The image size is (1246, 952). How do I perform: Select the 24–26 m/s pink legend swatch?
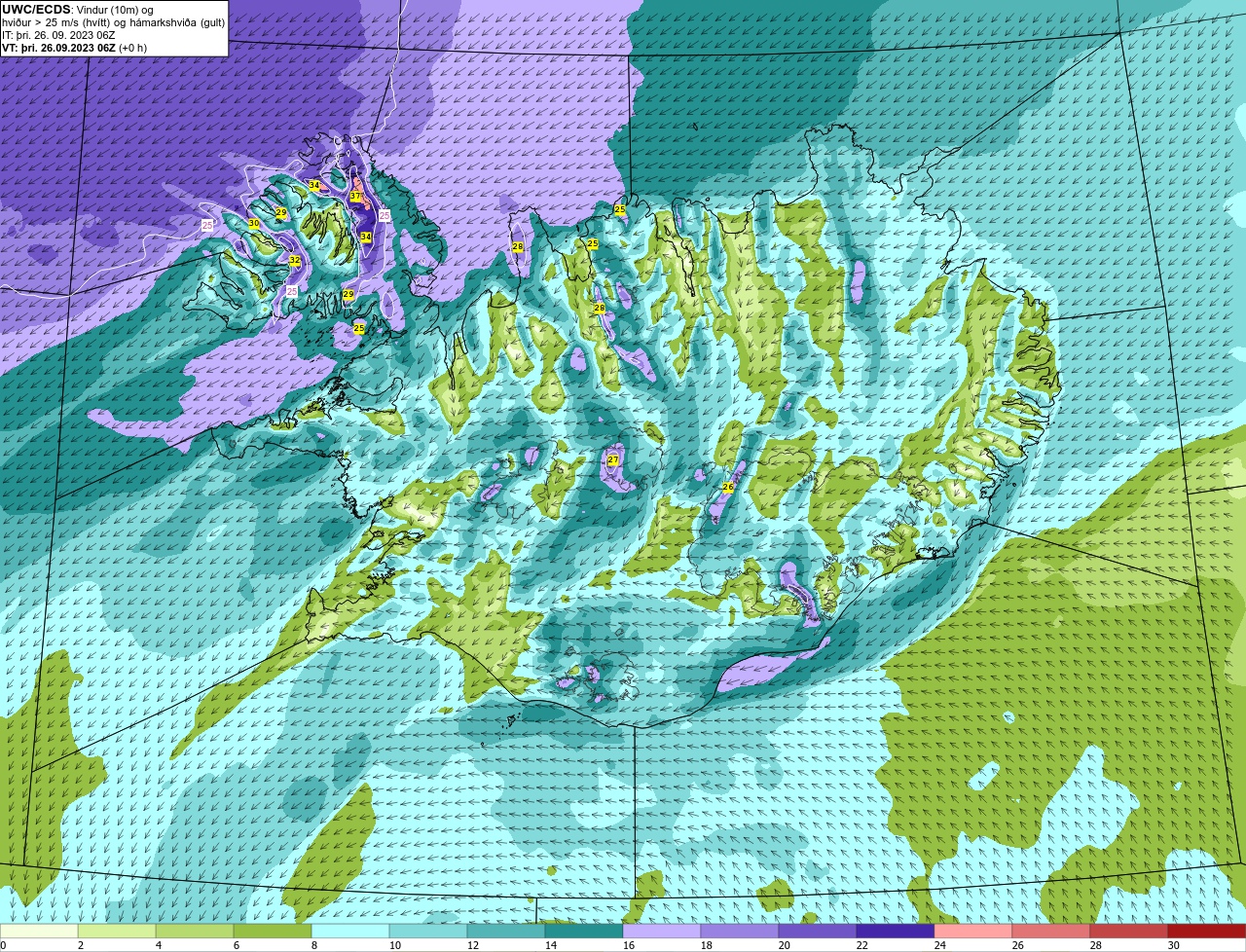click(x=973, y=931)
